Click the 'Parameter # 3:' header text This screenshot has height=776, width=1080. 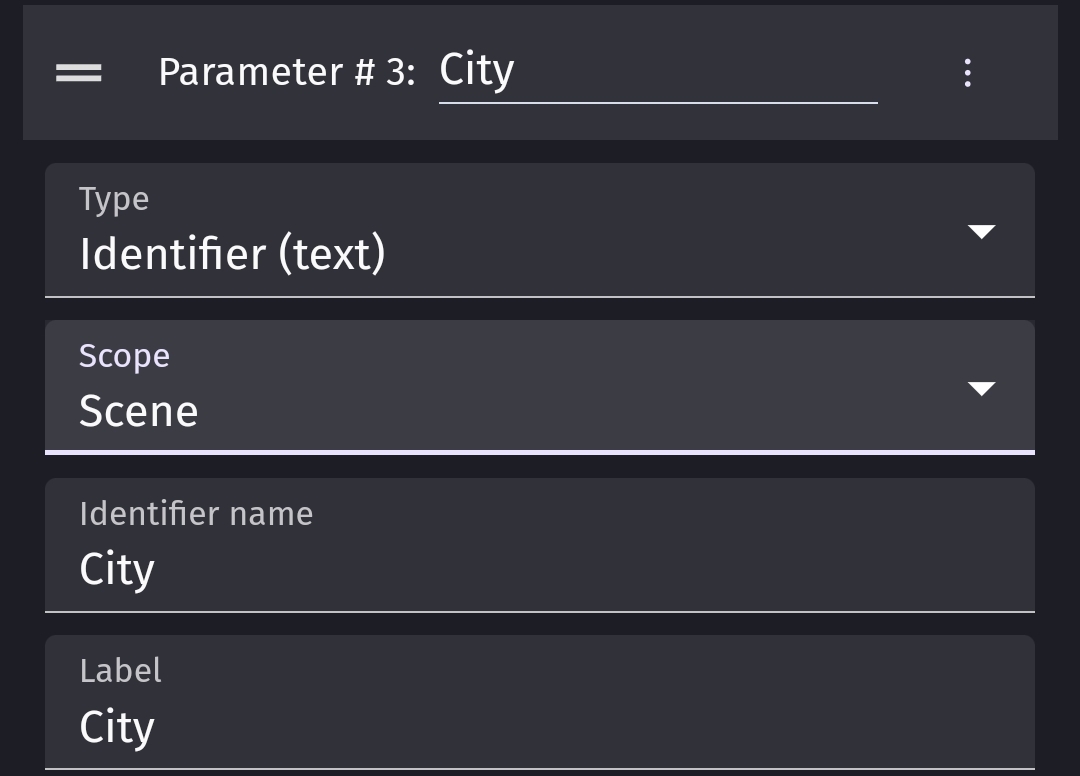[287, 72]
